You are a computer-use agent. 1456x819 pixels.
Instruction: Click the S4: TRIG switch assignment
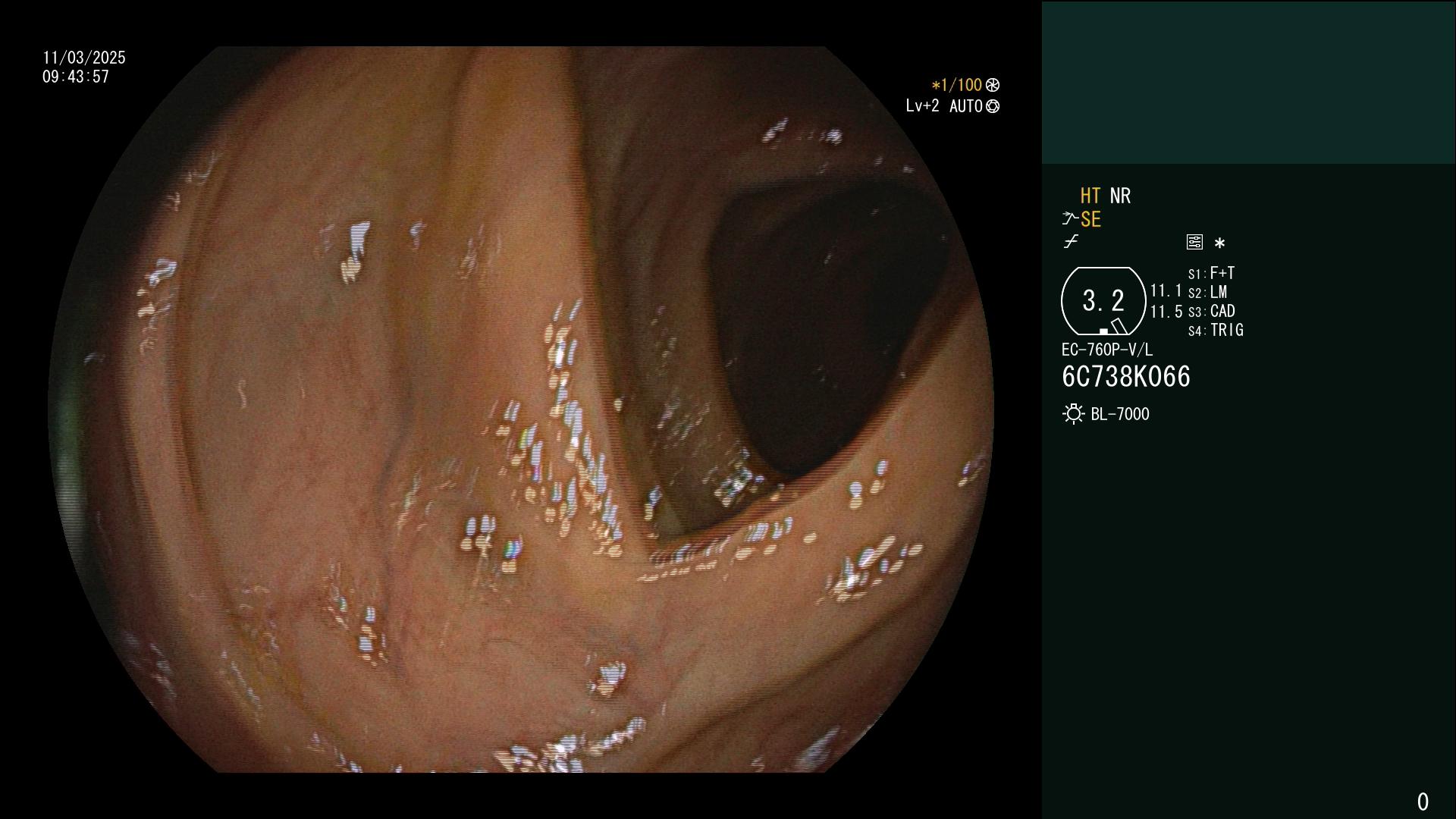pos(1216,330)
